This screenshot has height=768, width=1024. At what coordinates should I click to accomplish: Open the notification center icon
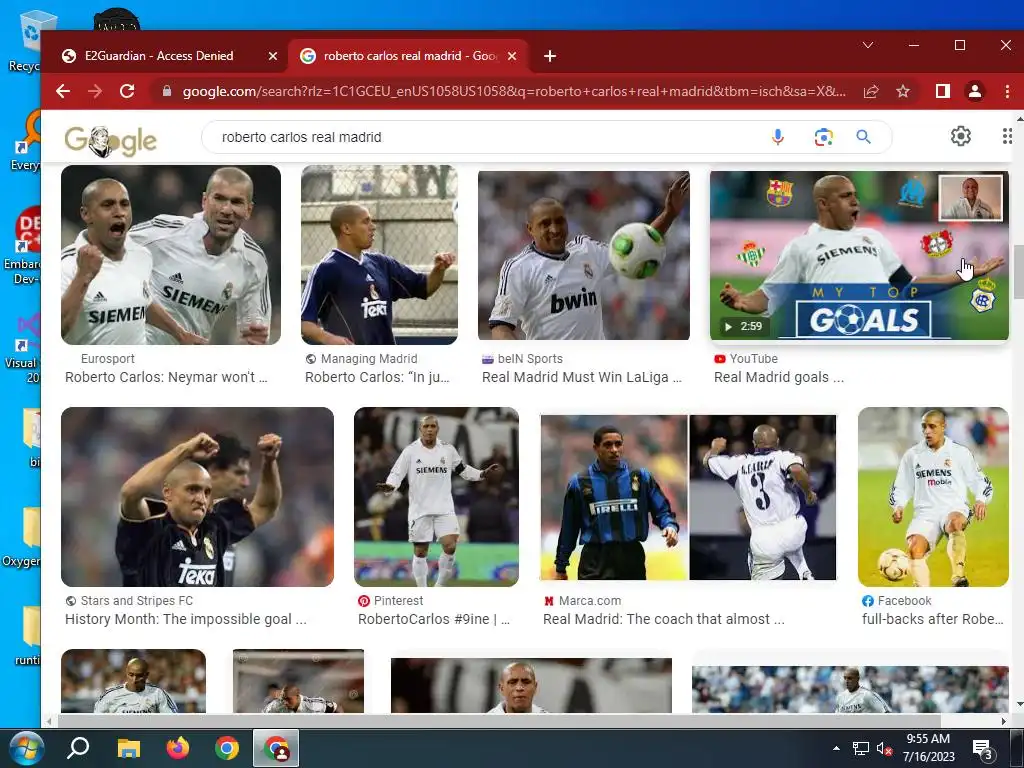click(x=983, y=749)
